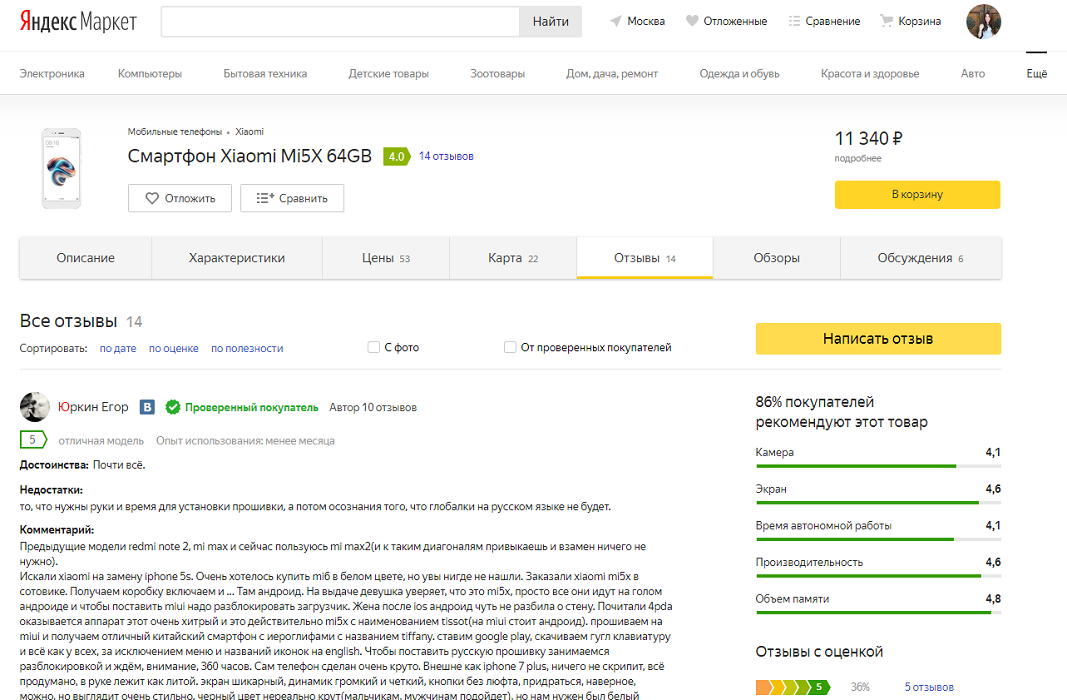Click the Xiaomi breadcrumb link
The image size is (1067, 700).
pyautogui.click(x=249, y=132)
